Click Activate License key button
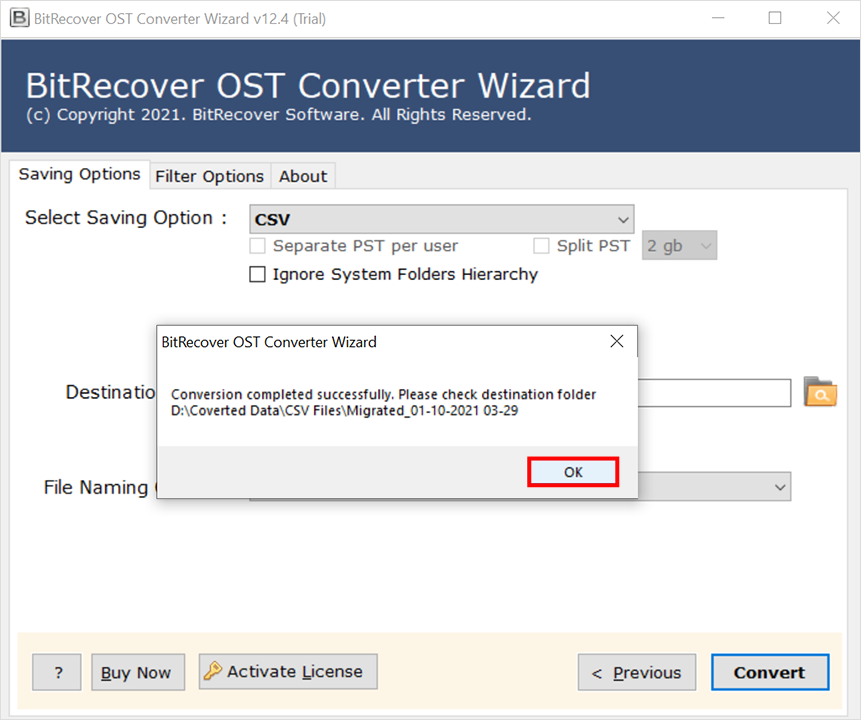 [x=288, y=671]
